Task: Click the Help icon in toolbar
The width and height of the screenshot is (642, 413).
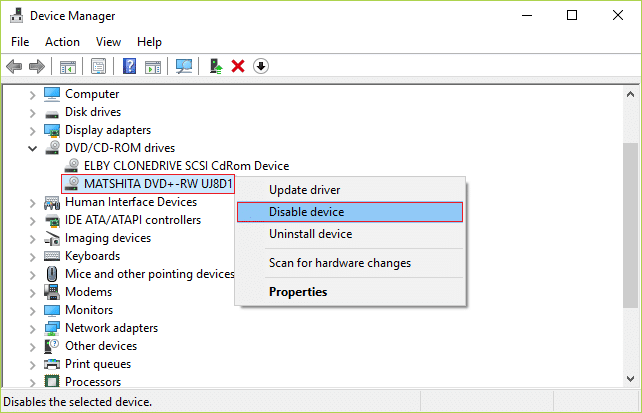Action: [129, 67]
